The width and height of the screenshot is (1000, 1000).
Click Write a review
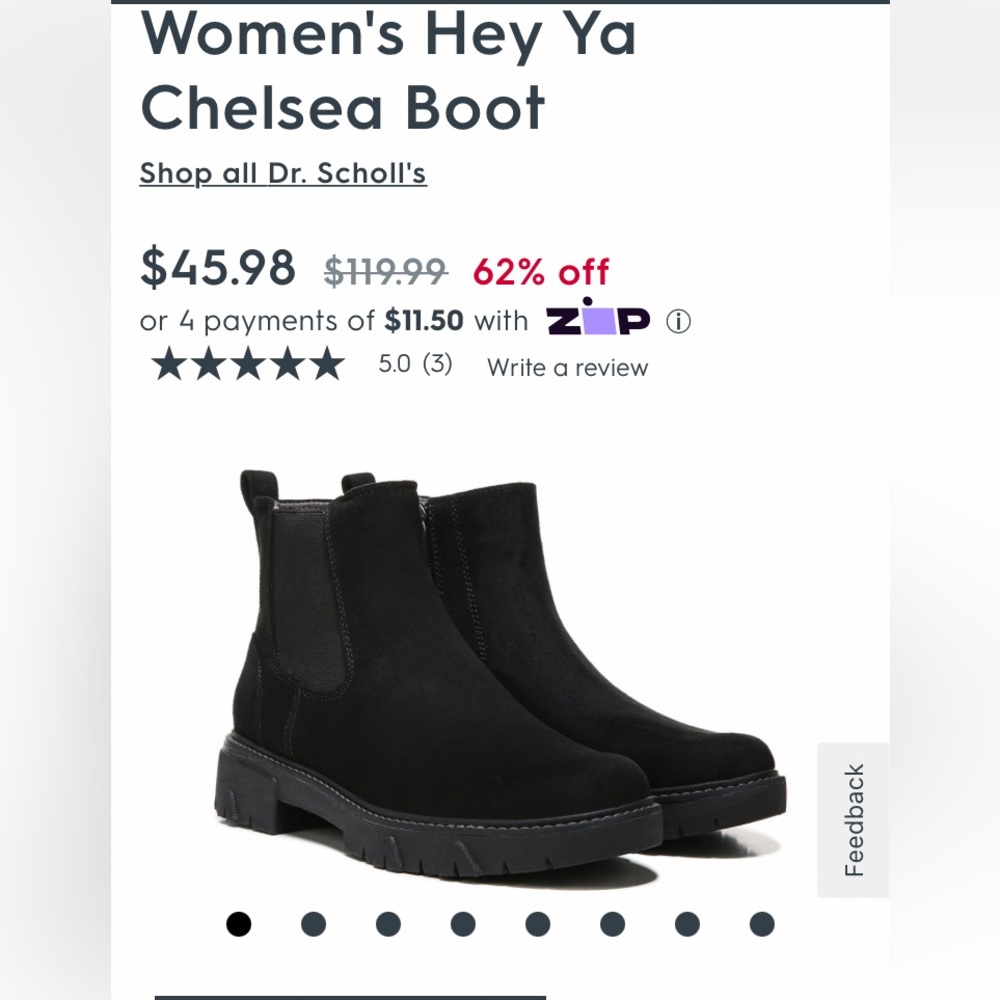pos(566,368)
